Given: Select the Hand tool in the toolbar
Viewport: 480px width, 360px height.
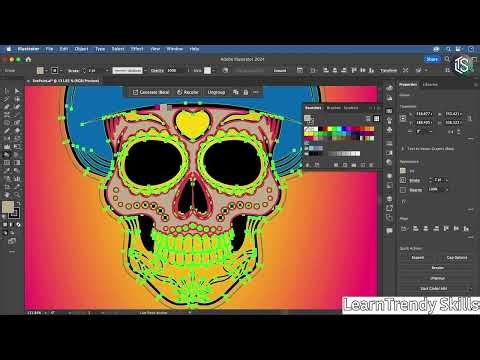Looking at the screenshot, I should [7, 195].
